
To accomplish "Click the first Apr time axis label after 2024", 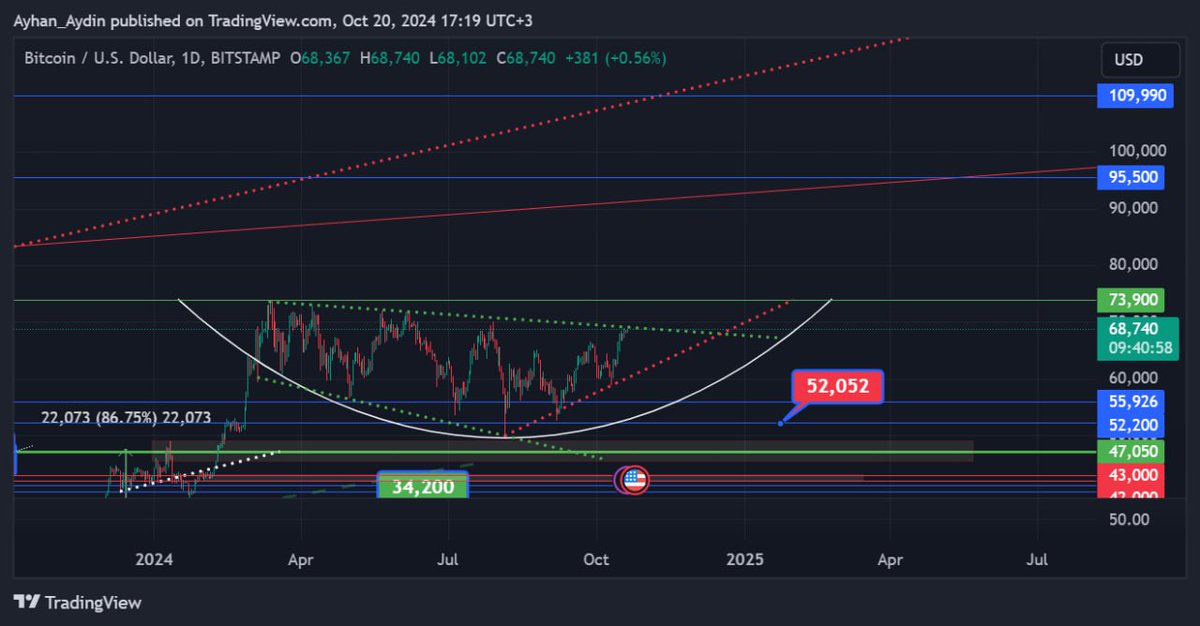I will coord(298,559).
